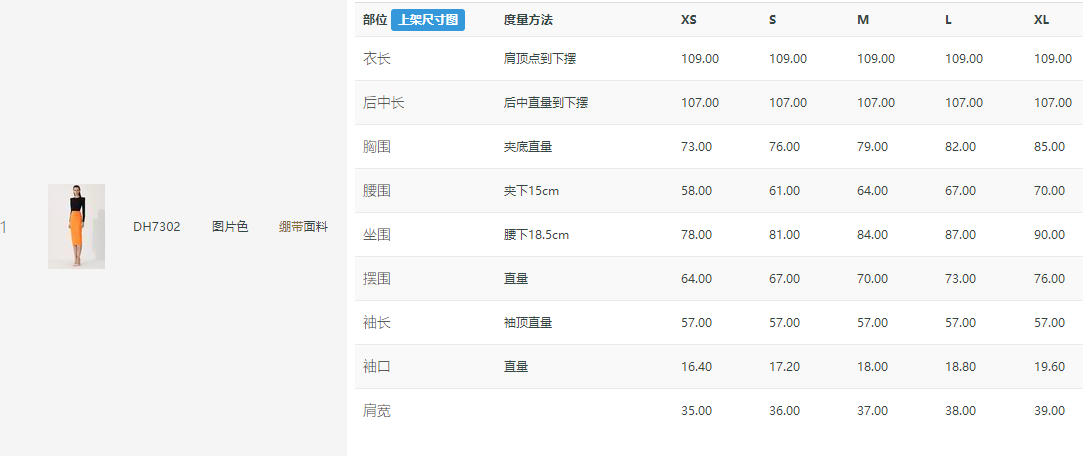Select the 摆围 row label

tap(376, 278)
